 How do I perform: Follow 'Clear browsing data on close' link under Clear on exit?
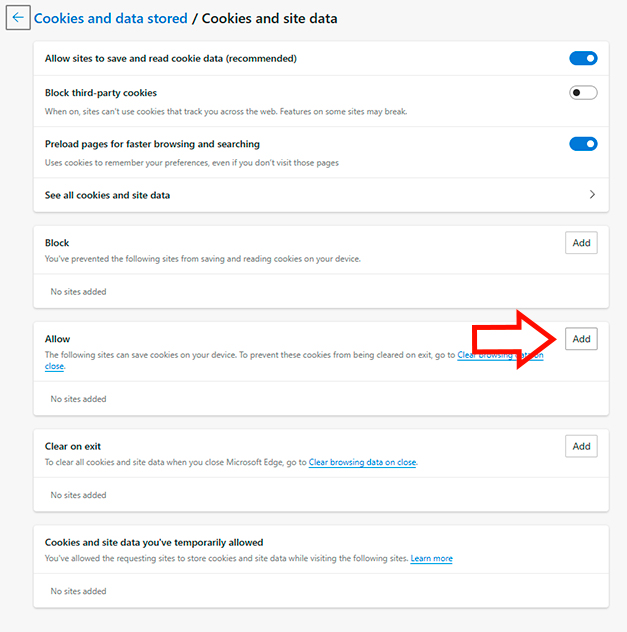point(362,463)
